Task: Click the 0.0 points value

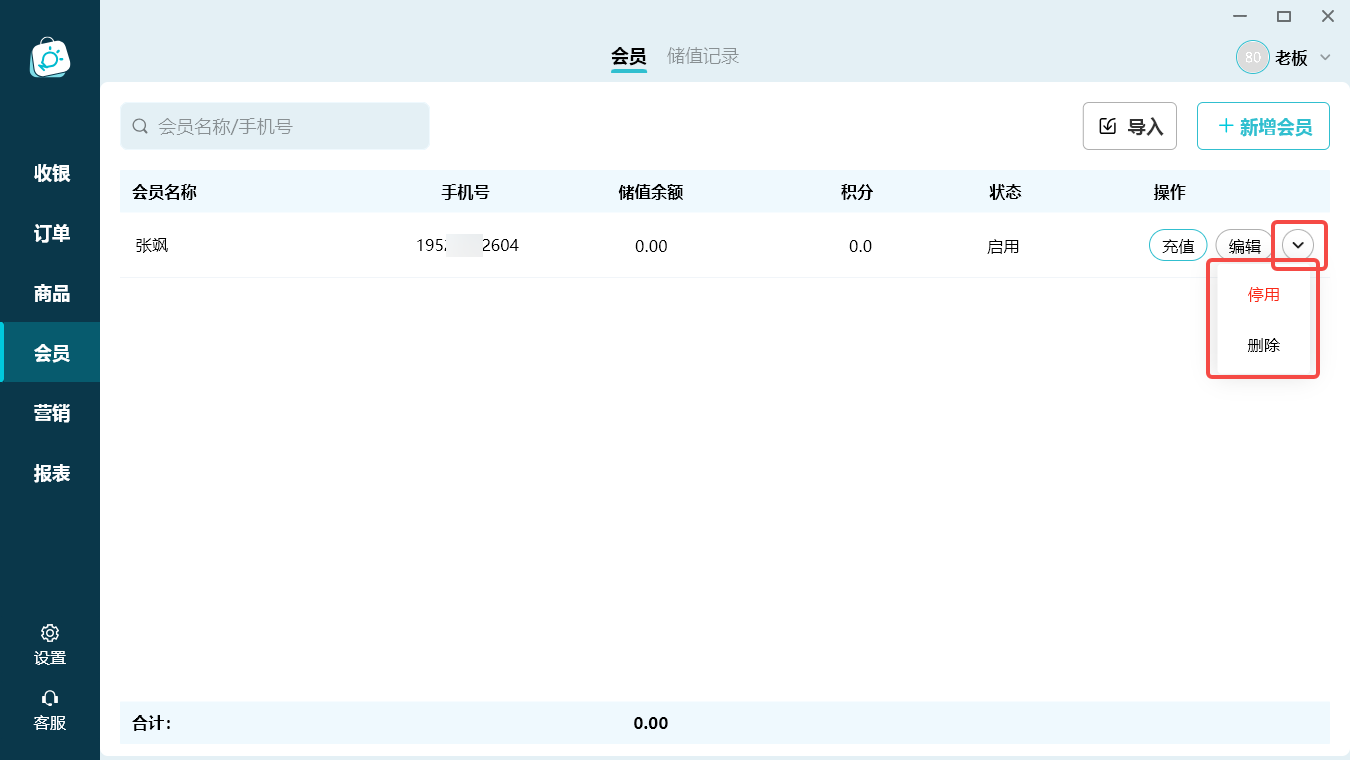Action: click(x=860, y=246)
